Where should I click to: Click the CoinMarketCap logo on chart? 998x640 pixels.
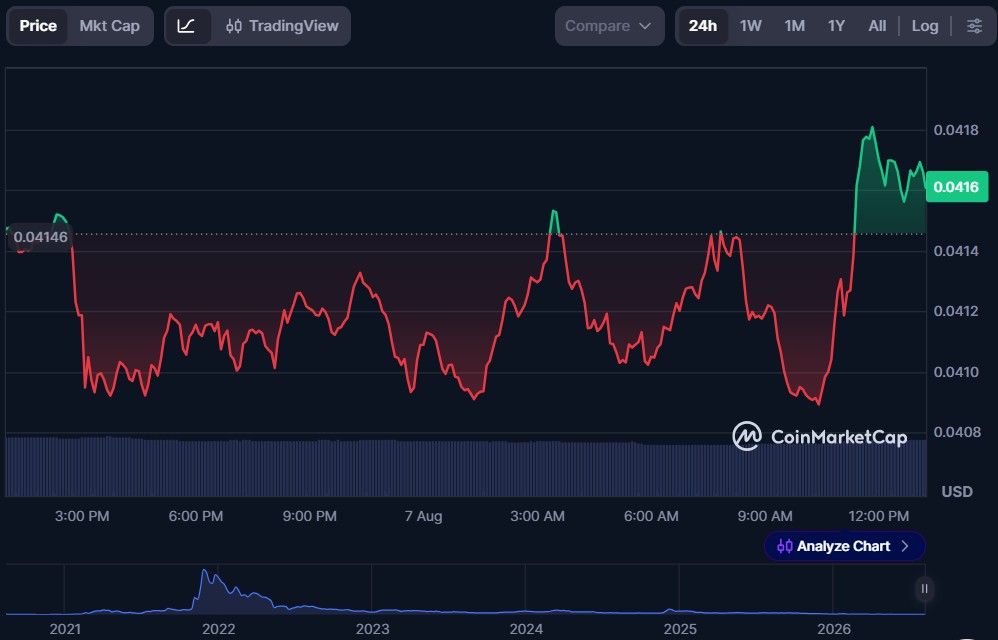[820, 436]
